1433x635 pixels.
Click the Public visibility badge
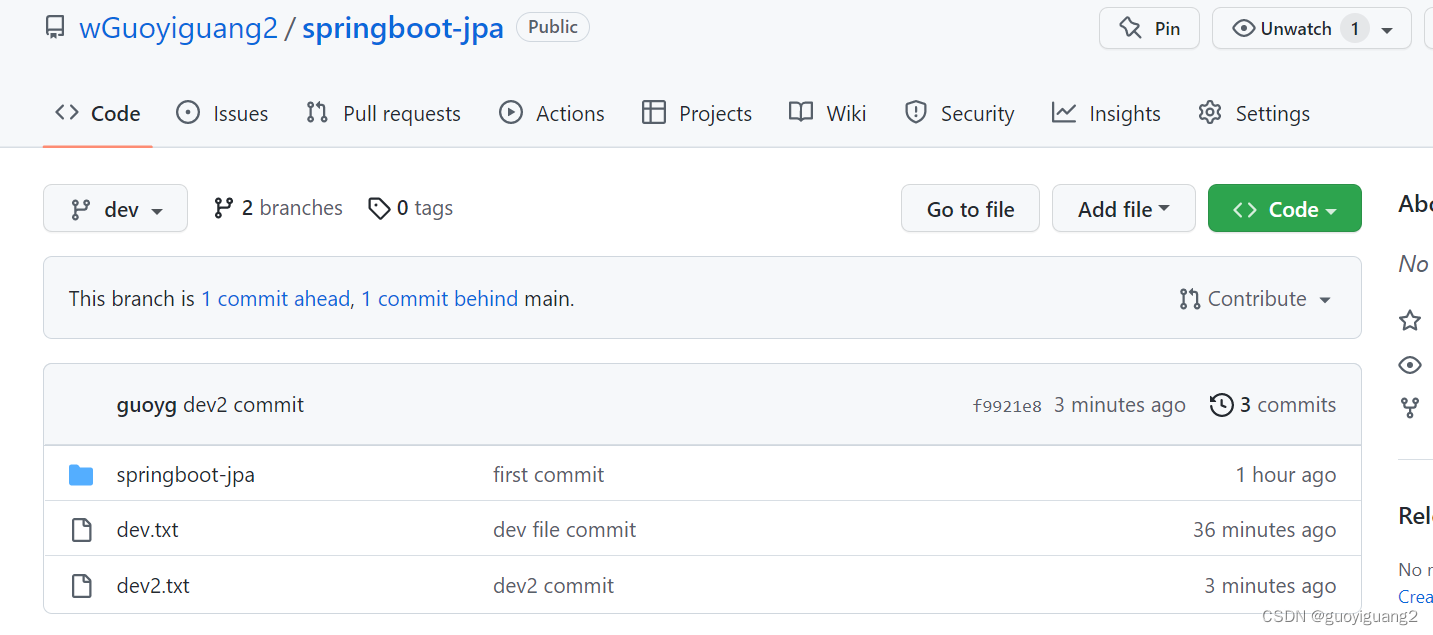[x=553, y=27]
